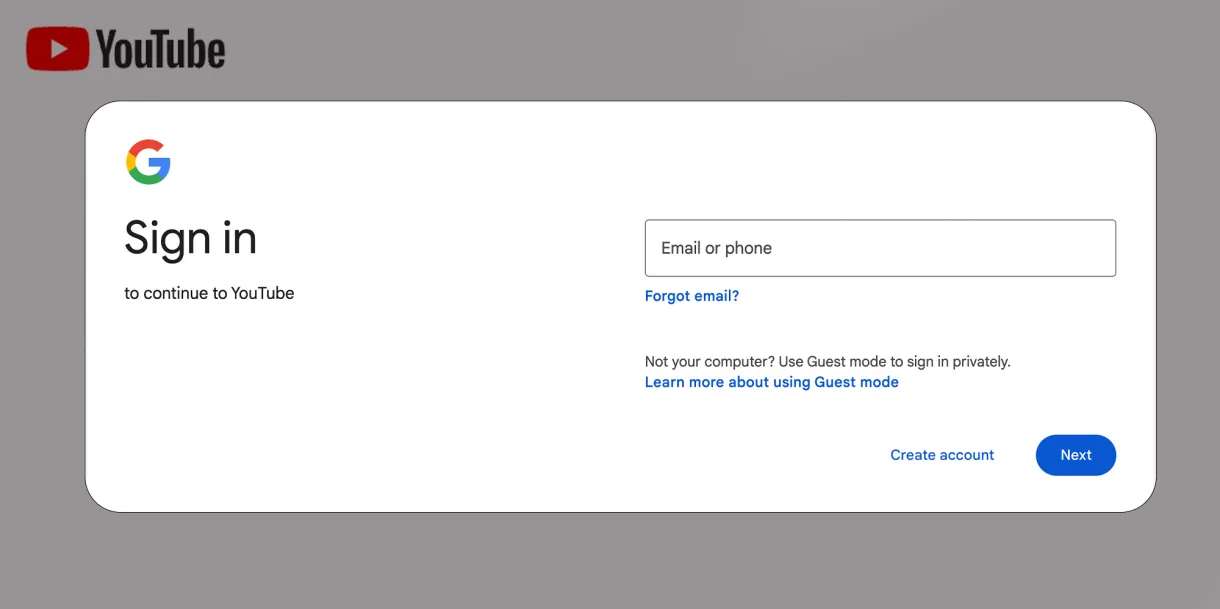Focus the Email or phone field
Viewport: 1220px width, 609px height.
click(880, 248)
